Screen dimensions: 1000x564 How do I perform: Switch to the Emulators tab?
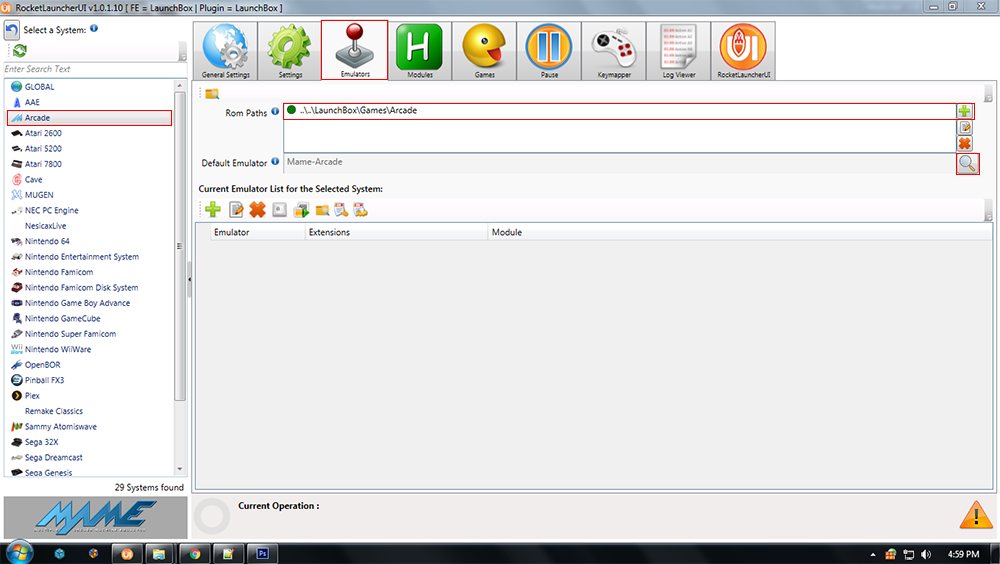(355, 50)
